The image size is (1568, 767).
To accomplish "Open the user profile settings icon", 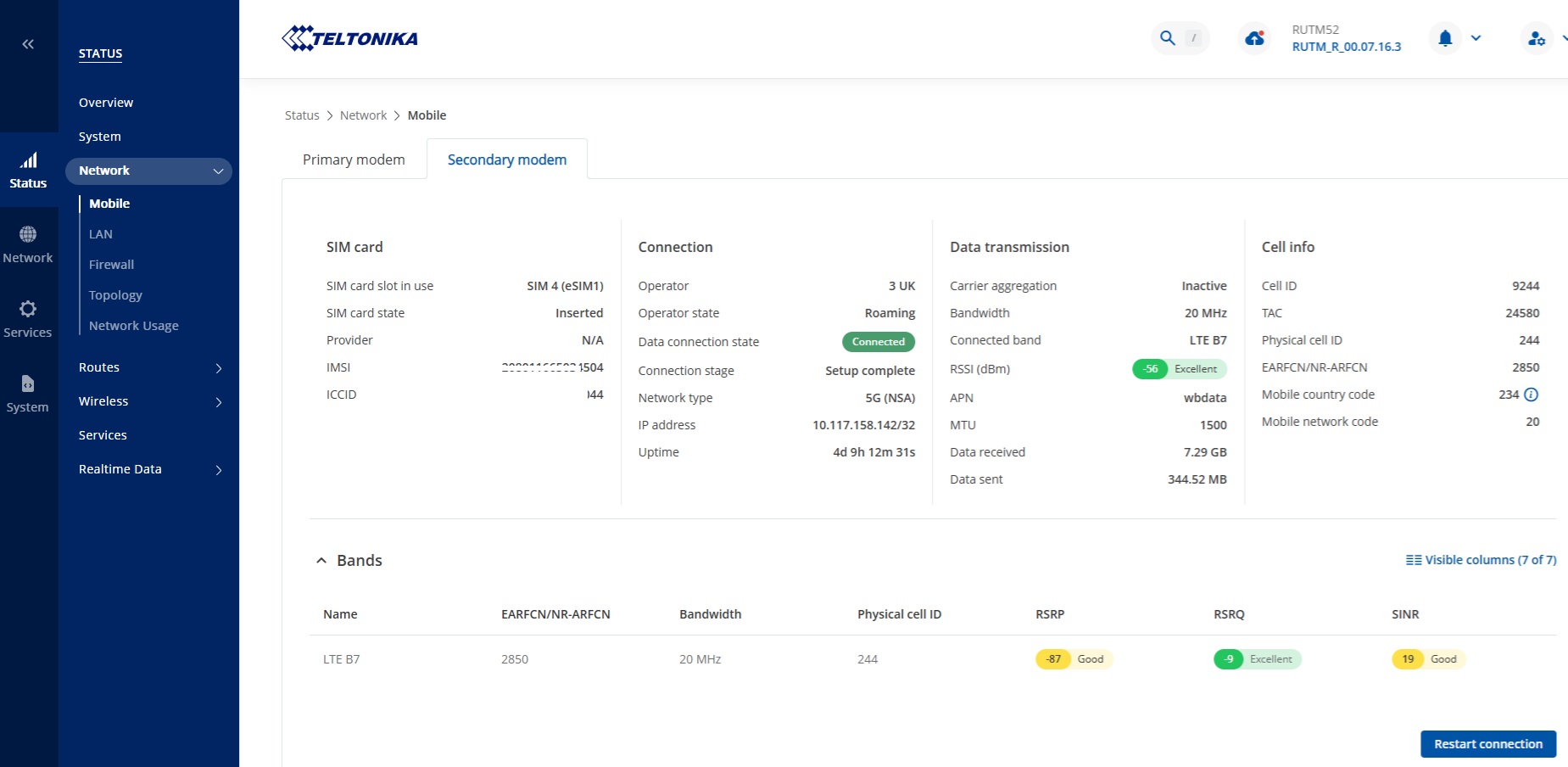I will [x=1537, y=37].
